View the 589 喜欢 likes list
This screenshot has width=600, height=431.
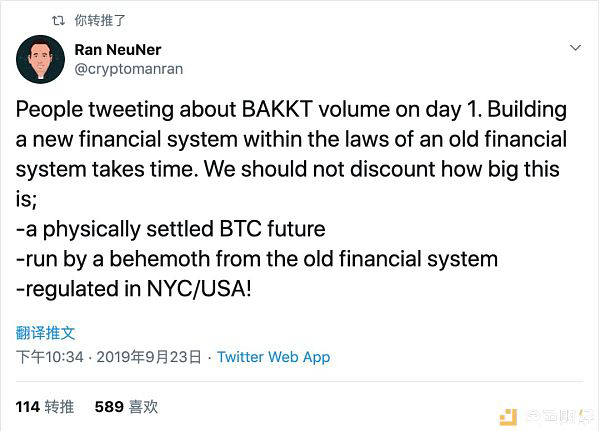pyautogui.click(x=126, y=407)
